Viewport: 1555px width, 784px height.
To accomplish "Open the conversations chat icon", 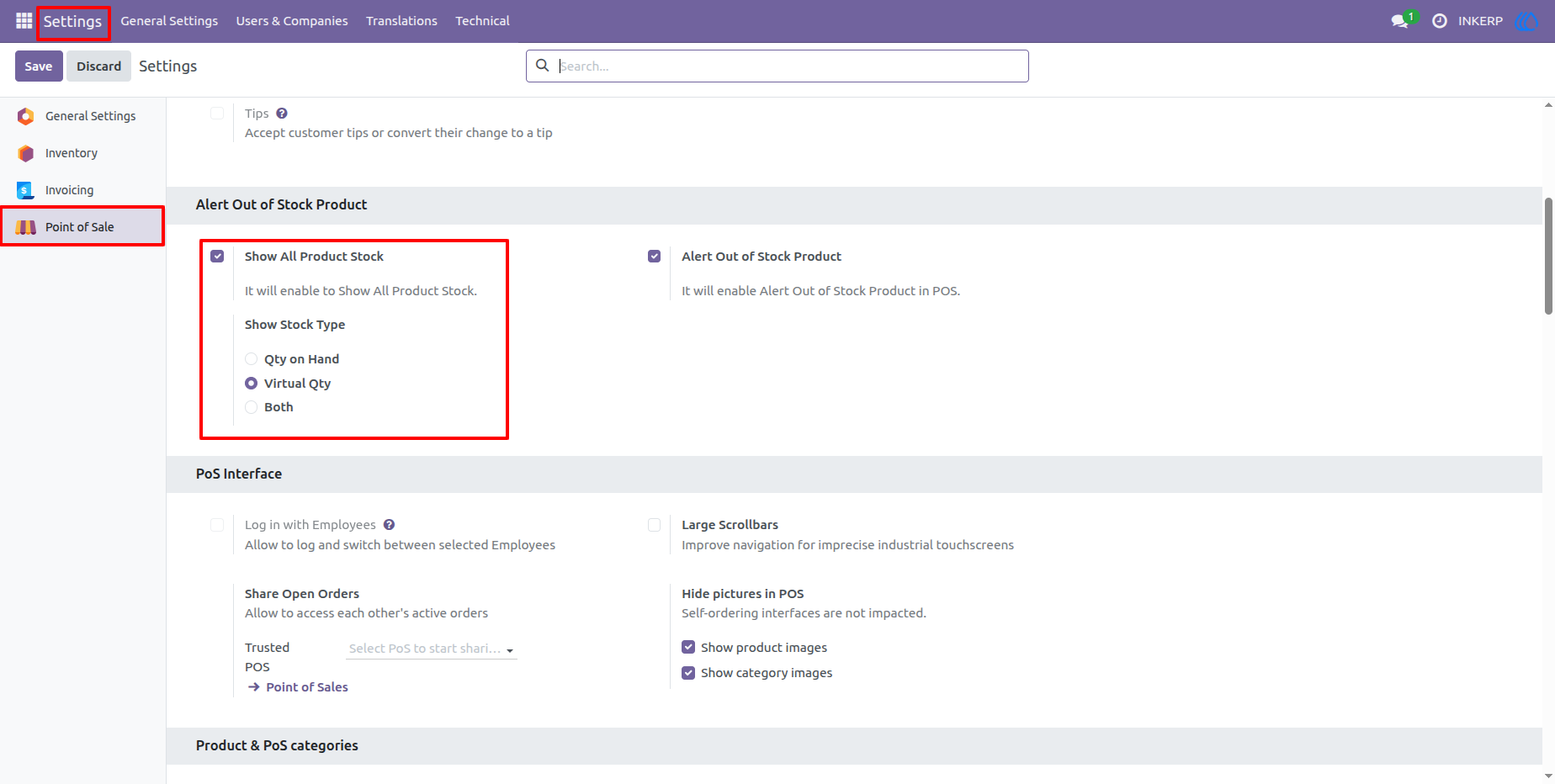I will click(1400, 21).
